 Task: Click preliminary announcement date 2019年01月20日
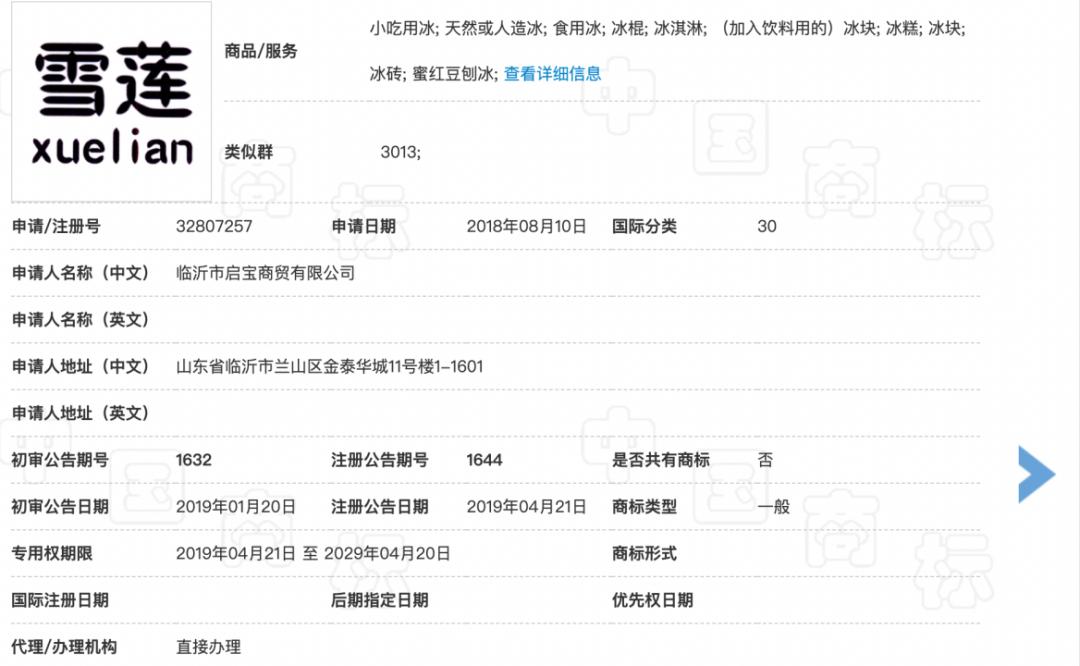point(236,507)
